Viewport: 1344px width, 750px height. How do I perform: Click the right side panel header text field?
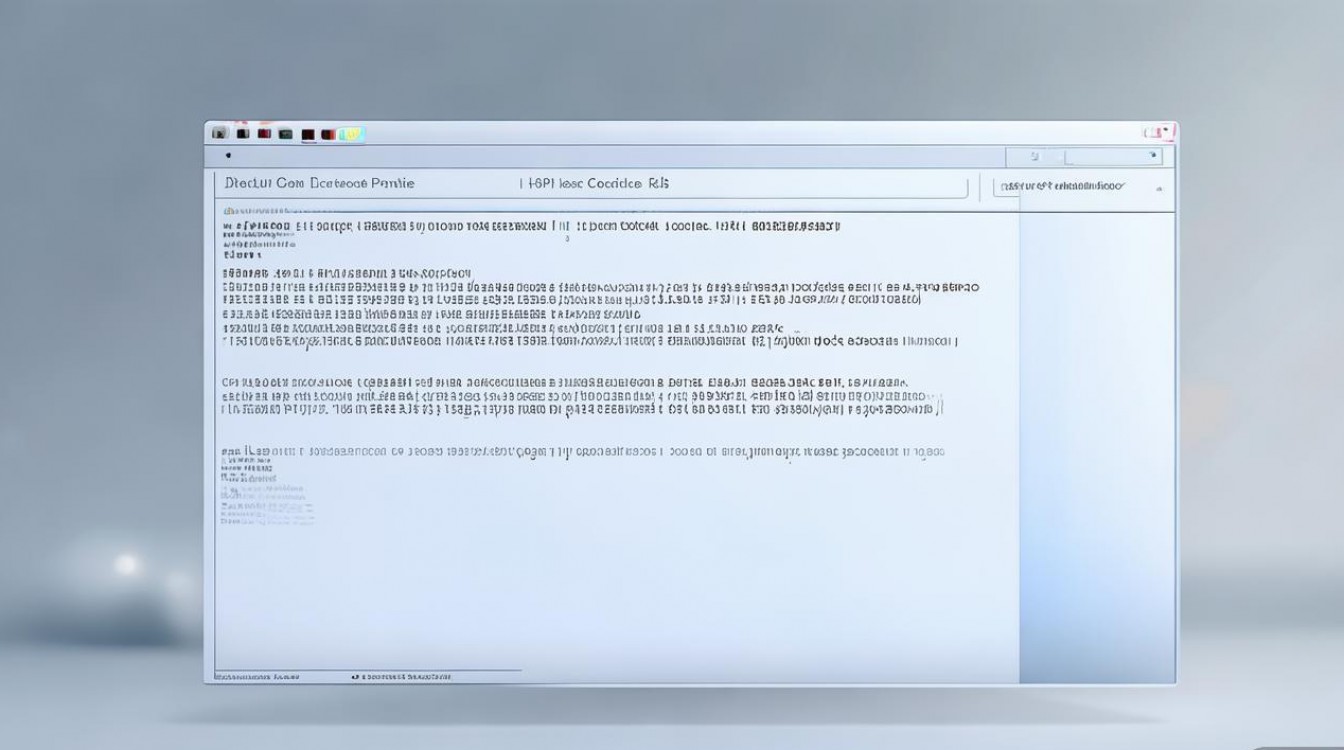tap(1062, 186)
